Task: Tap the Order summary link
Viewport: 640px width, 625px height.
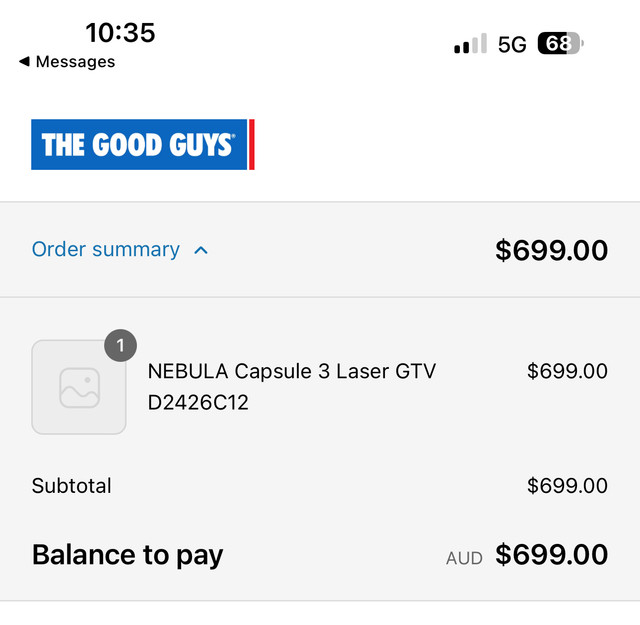Action: (x=106, y=249)
